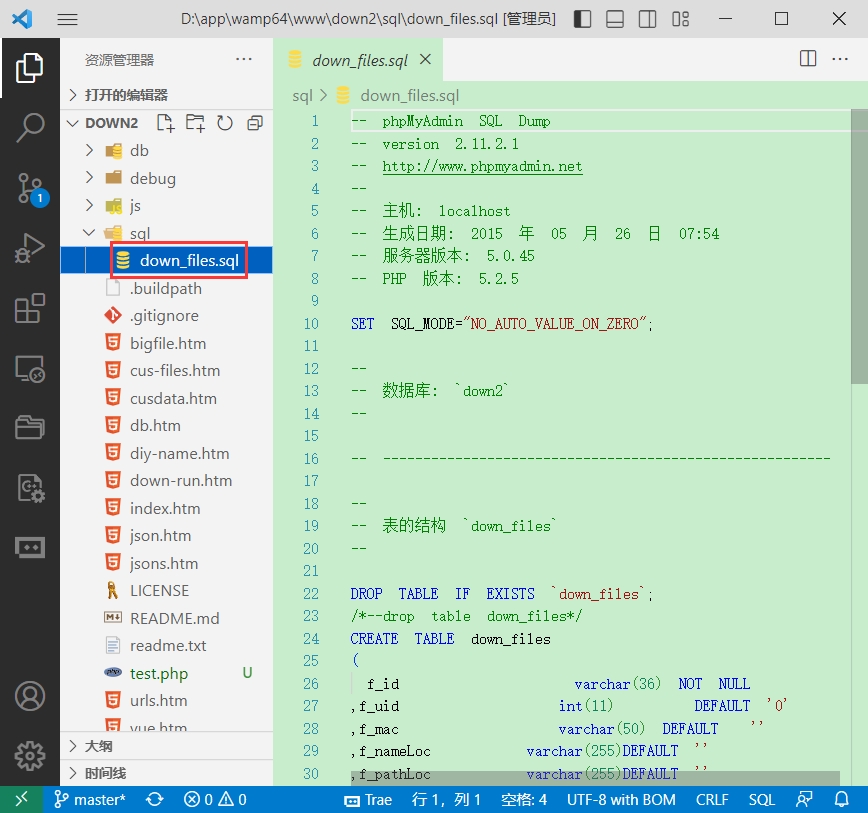This screenshot has width=868, height=813.
Task: Expand the 大纲 outline section
Action: [98, 746]
